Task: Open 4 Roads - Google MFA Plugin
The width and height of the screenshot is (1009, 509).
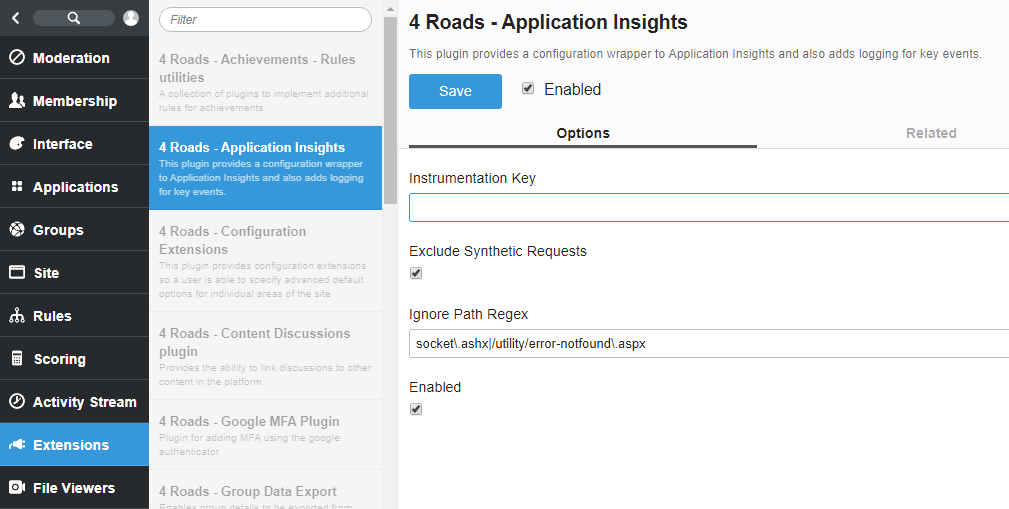Action: 249,421
